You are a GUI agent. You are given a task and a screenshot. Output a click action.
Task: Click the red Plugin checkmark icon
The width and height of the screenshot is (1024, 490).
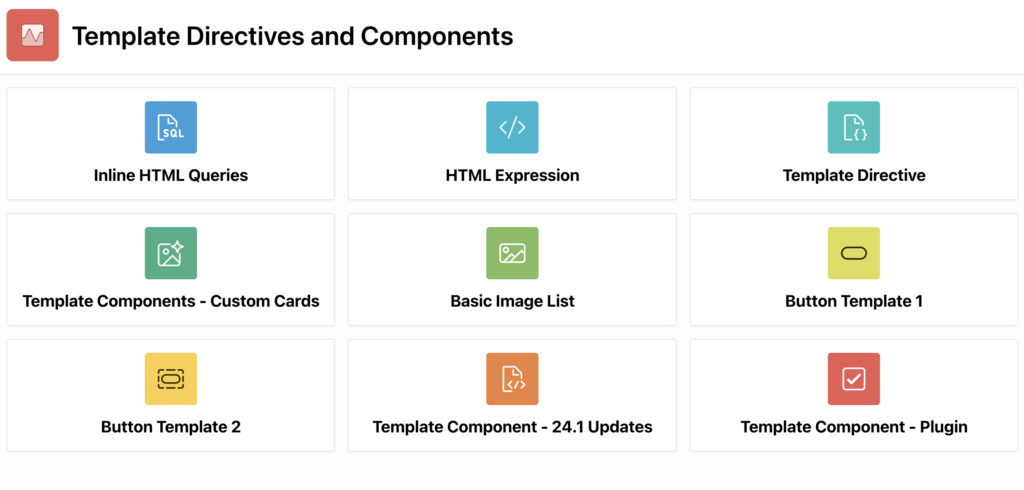click(854, 379)
